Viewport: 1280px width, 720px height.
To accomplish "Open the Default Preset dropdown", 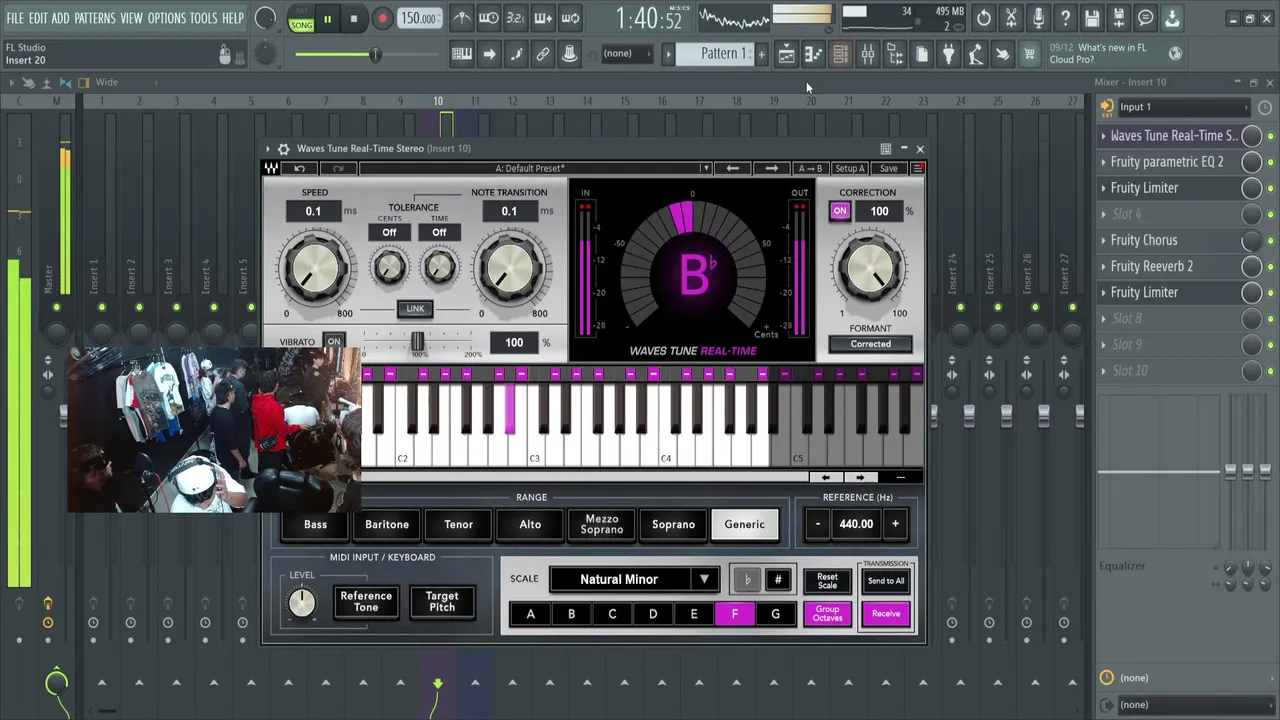I will (535, 168).
